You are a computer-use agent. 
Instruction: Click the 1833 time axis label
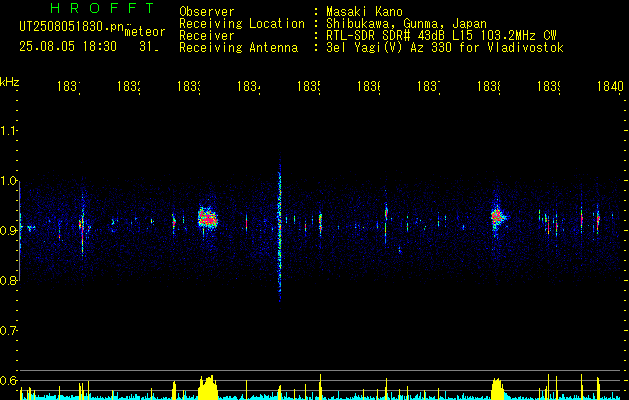click(x=189, y=86)
